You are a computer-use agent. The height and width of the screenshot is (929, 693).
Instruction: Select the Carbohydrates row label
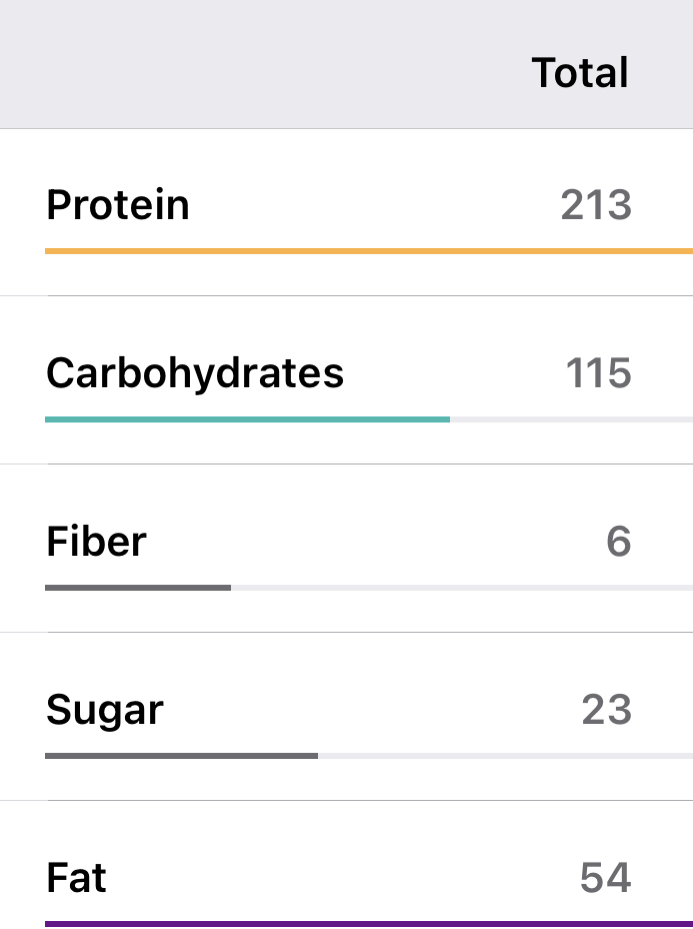coord(194,373)
